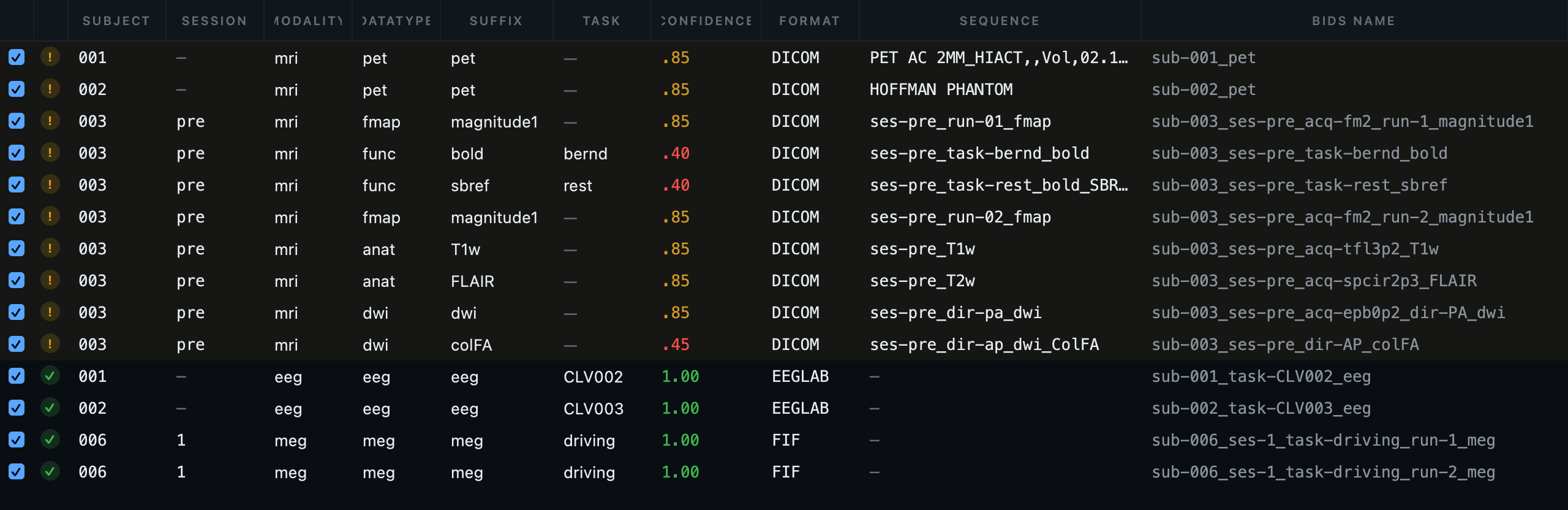
Task: Toggle checkbox for task-bernd_bold row
Action: [x=17, y=153]
